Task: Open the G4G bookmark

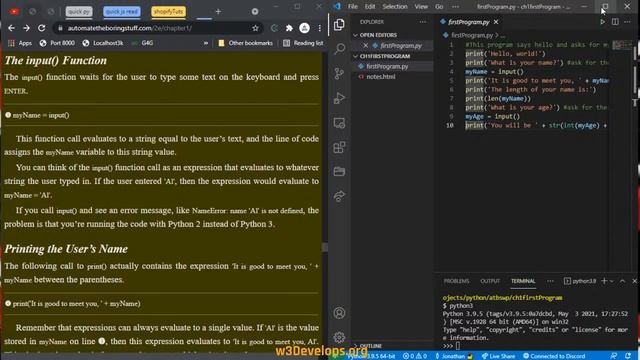Action: [x=142, y=43]
